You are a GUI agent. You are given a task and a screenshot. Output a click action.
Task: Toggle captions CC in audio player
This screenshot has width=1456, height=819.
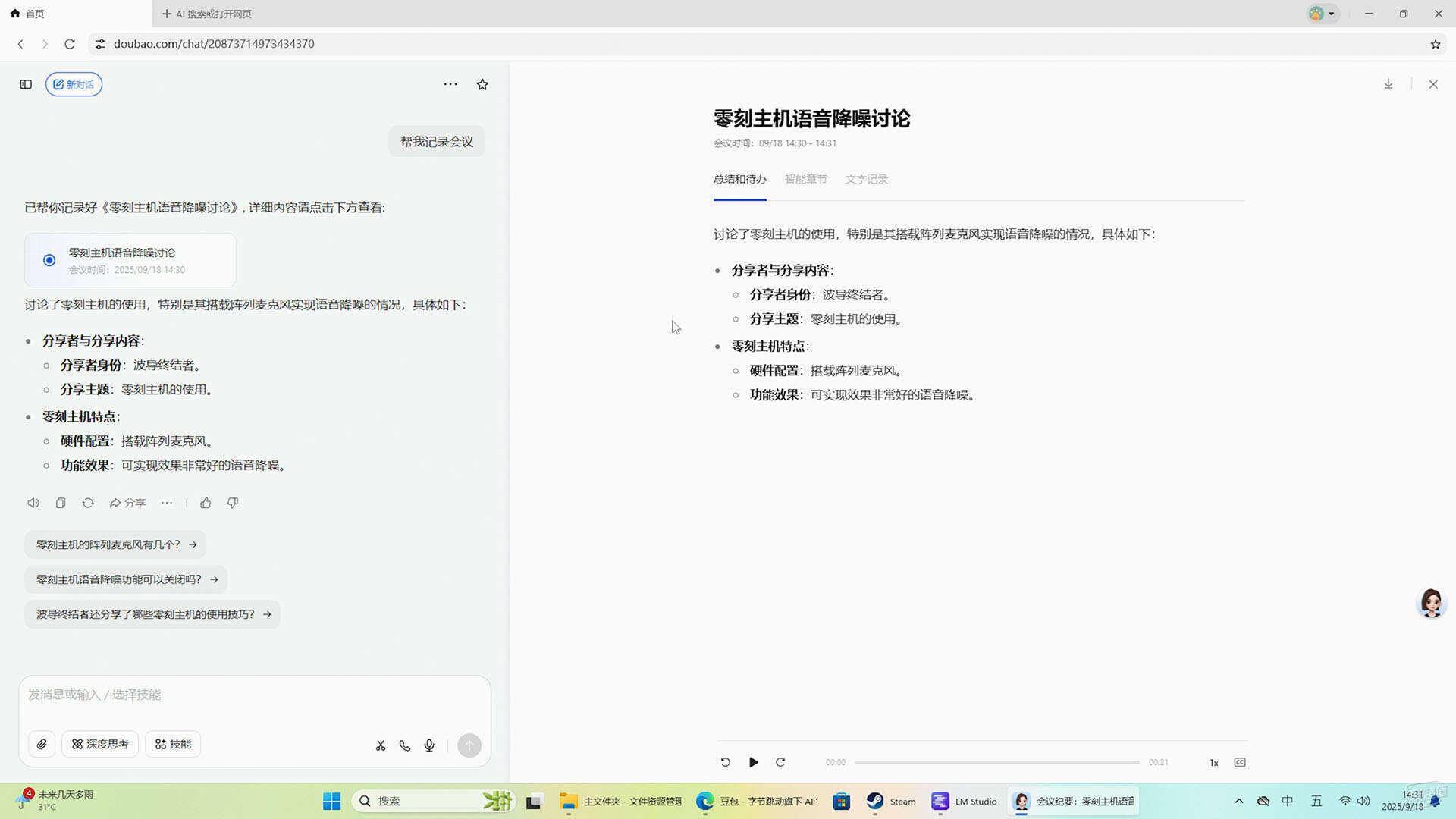1240,762
